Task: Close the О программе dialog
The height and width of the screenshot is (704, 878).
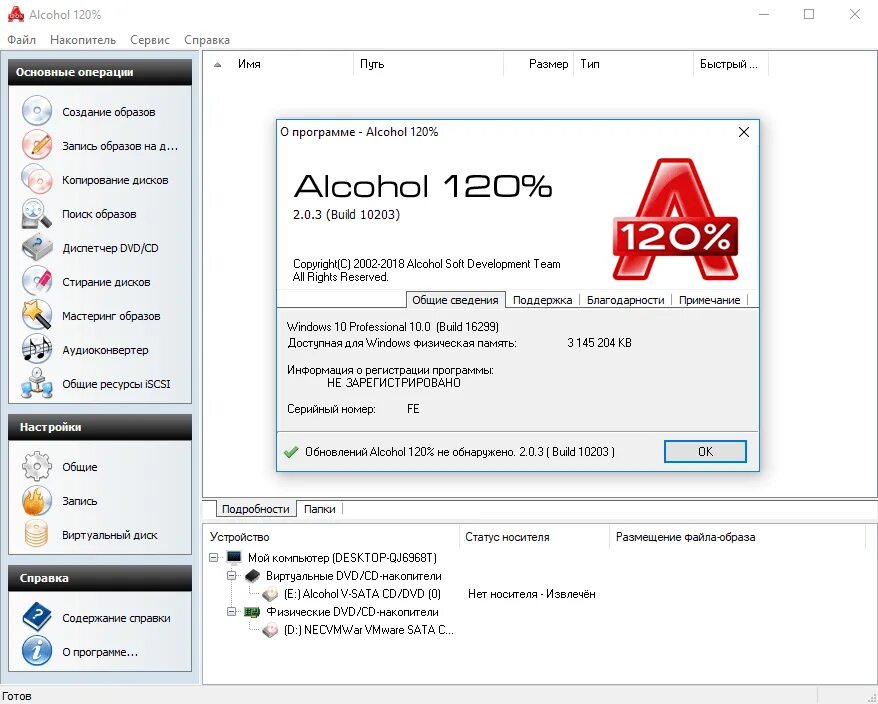Action: coord(744,132)
